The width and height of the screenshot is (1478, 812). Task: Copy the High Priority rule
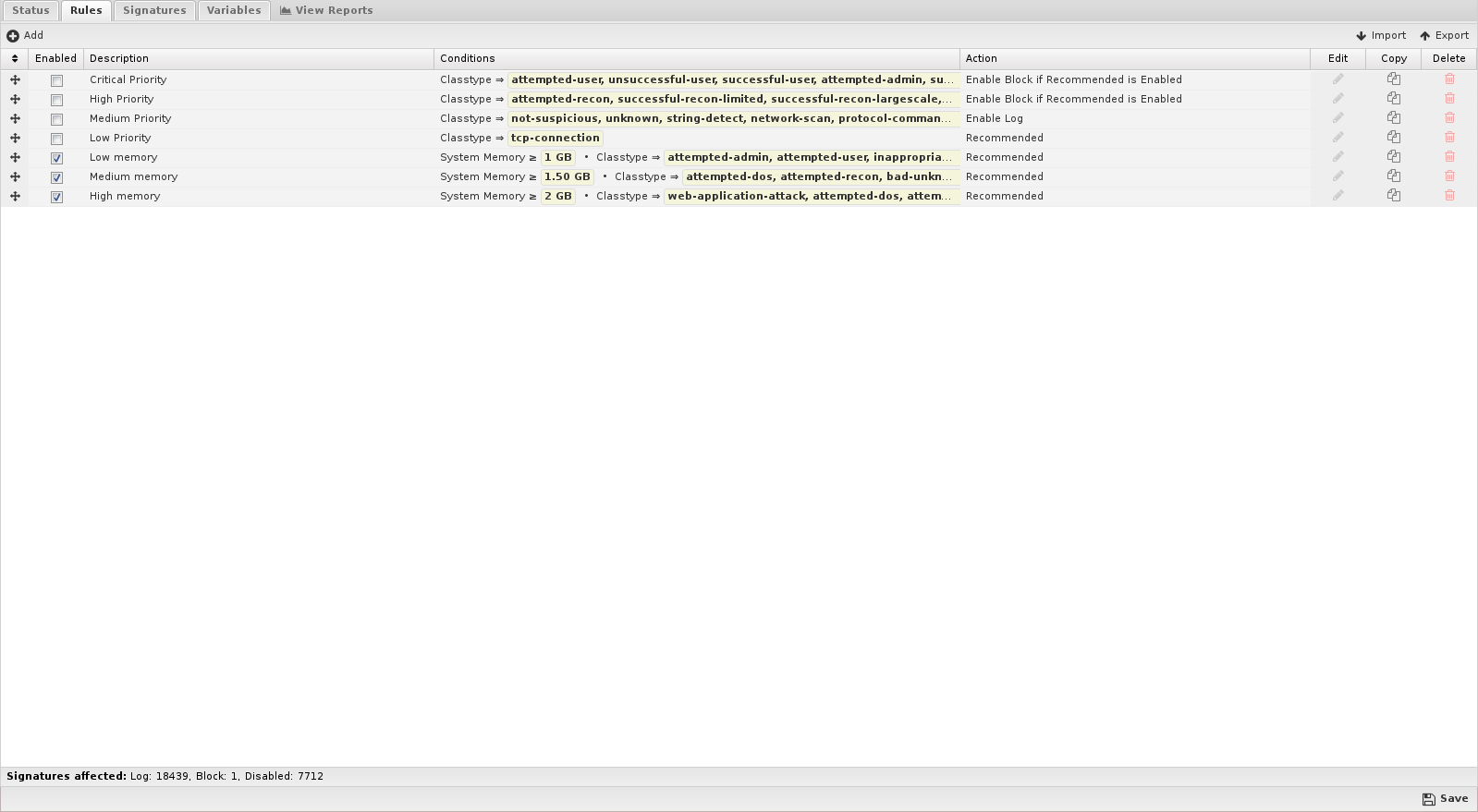[x=1394, y=99]
